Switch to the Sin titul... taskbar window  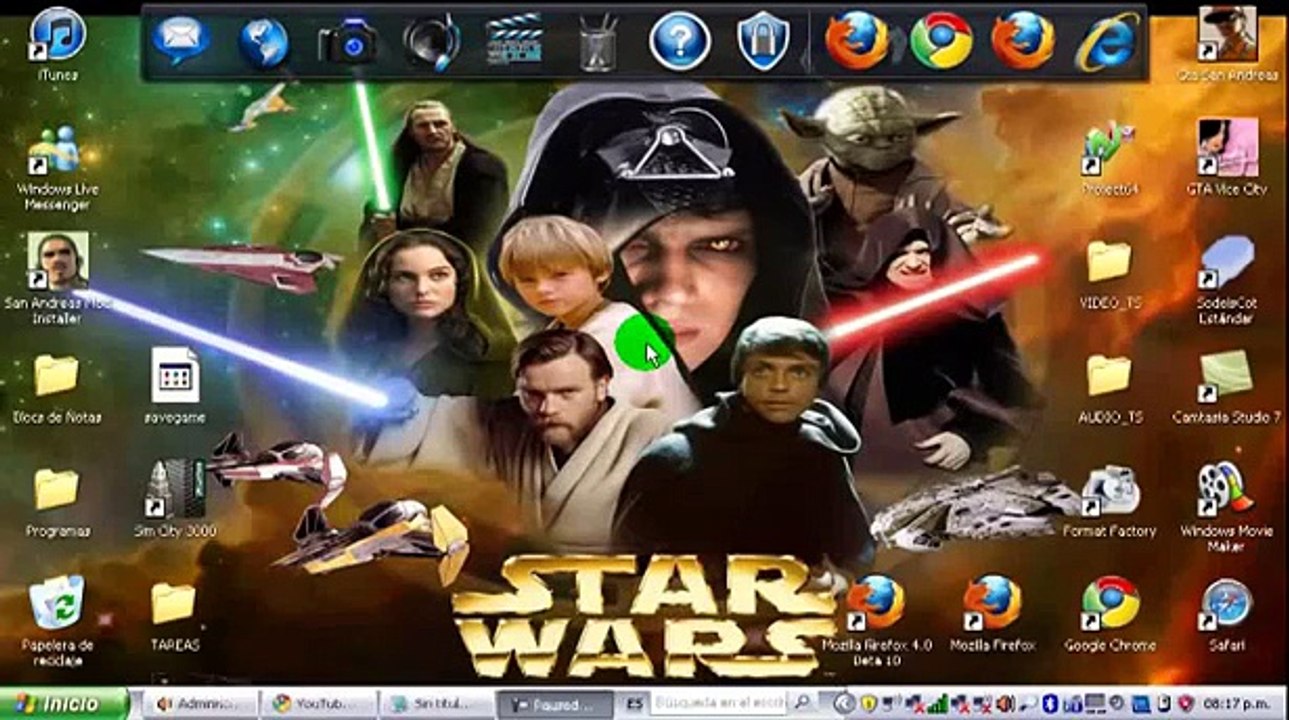point(438,704)
